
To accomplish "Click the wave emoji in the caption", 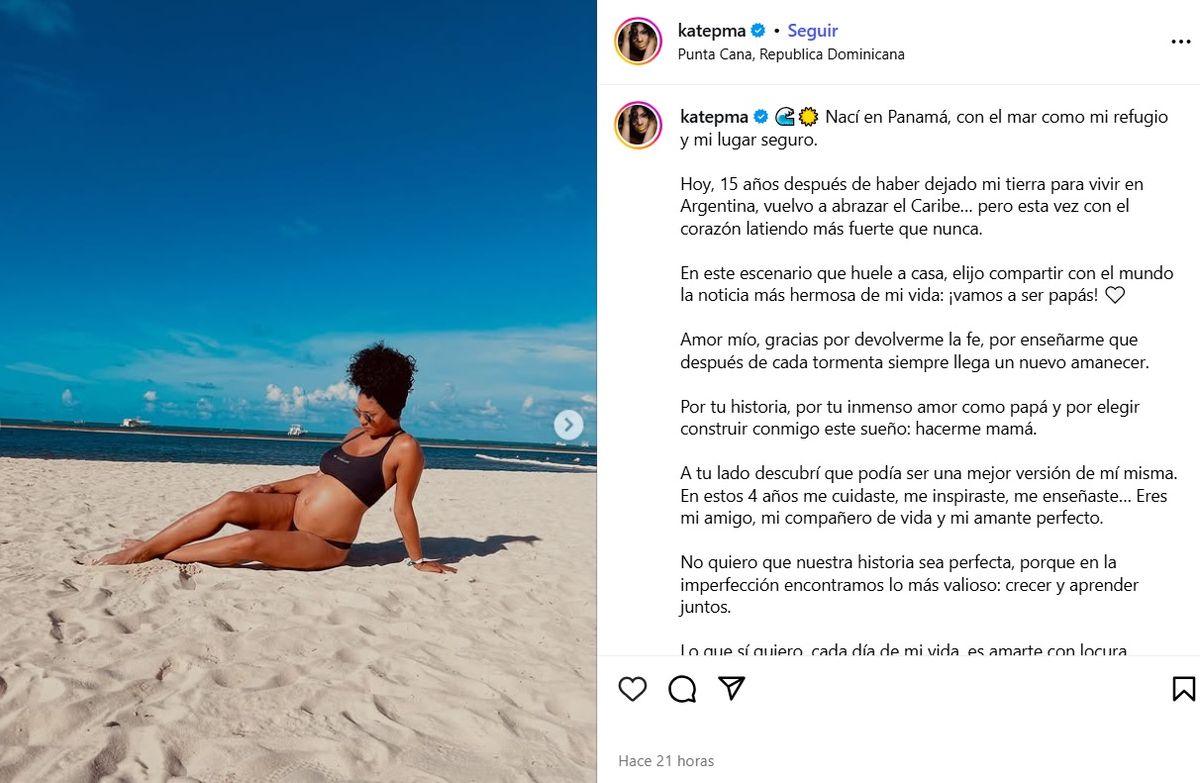I will [x=785, y=116].
